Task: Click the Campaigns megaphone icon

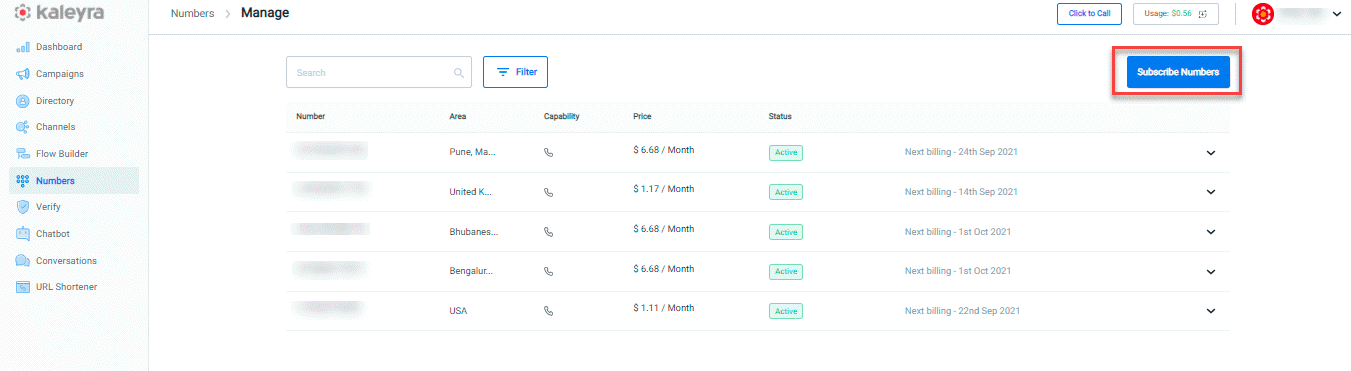Action: (23, 74)
